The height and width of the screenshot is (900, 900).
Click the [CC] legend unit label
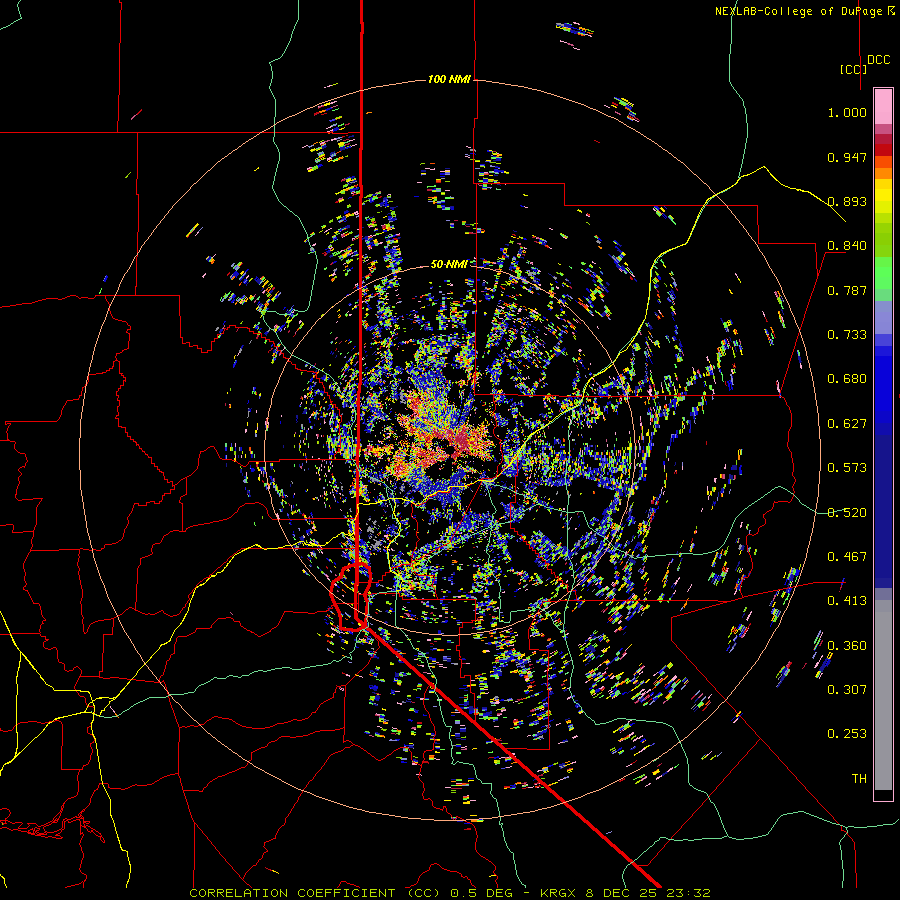[x=853, y=69]
